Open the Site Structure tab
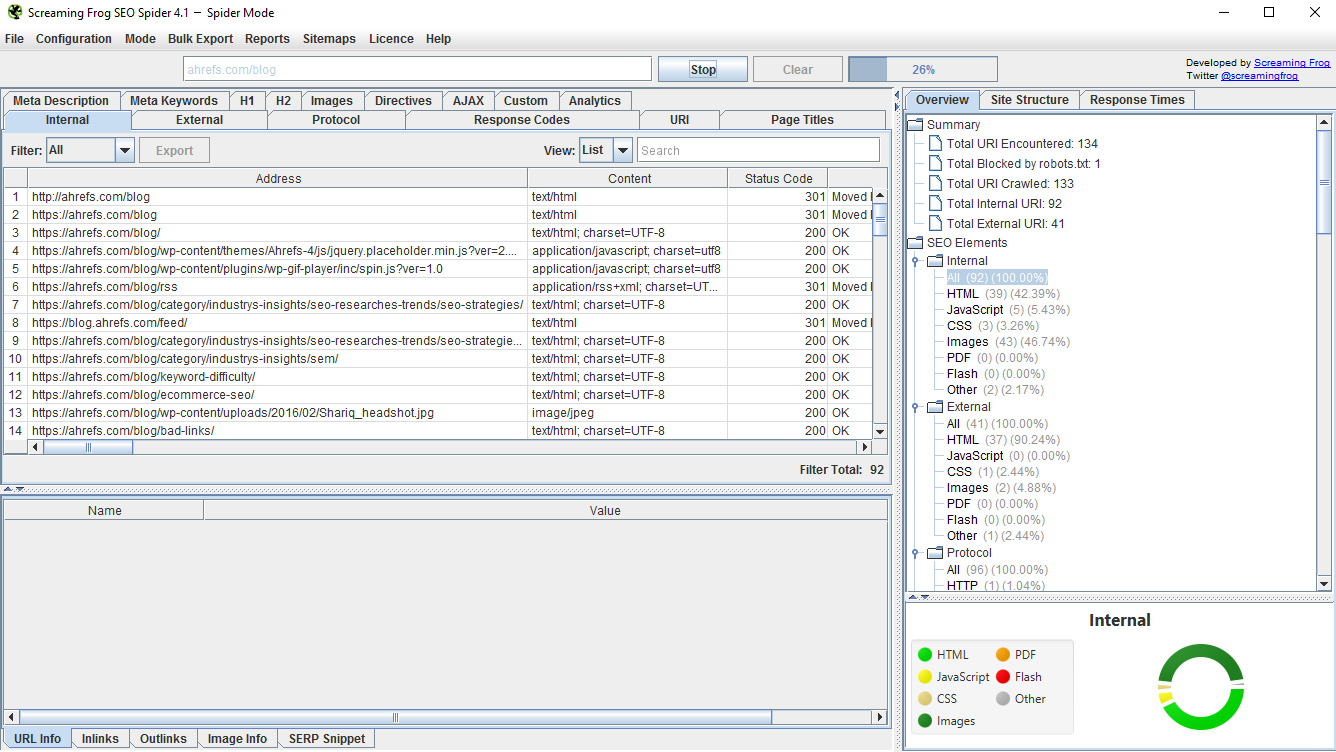The image size is (1336, 752). (x=1030, y=100)
